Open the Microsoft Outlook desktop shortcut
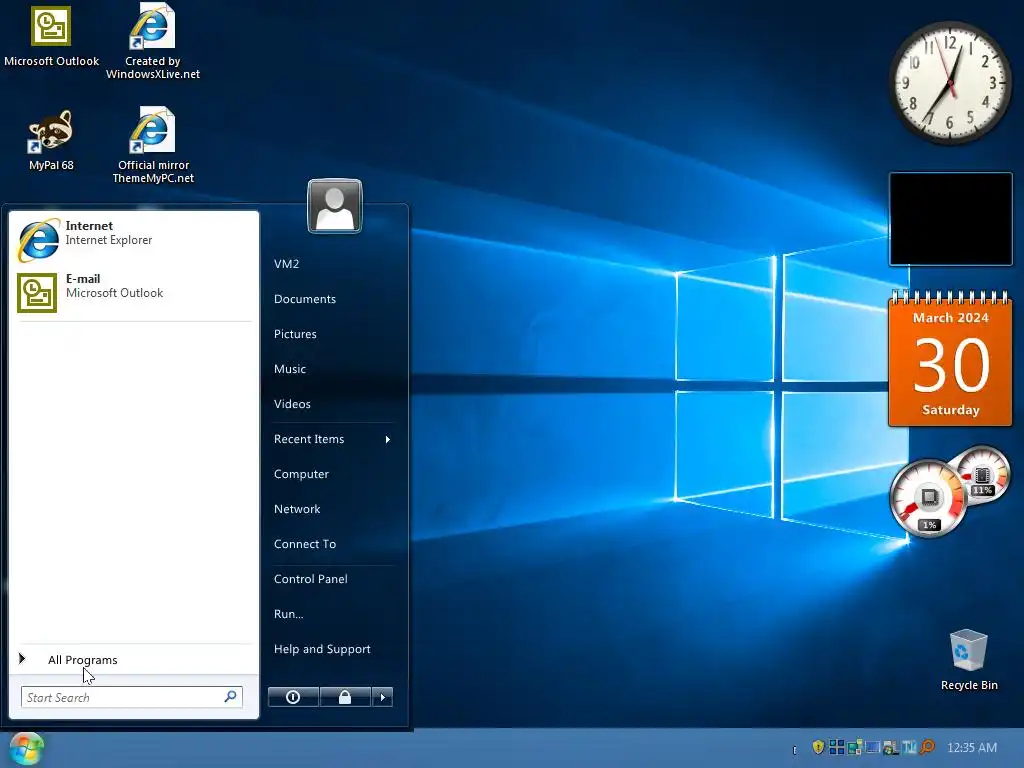This screenshot has width=1024, height=768. tap(51, 36)
